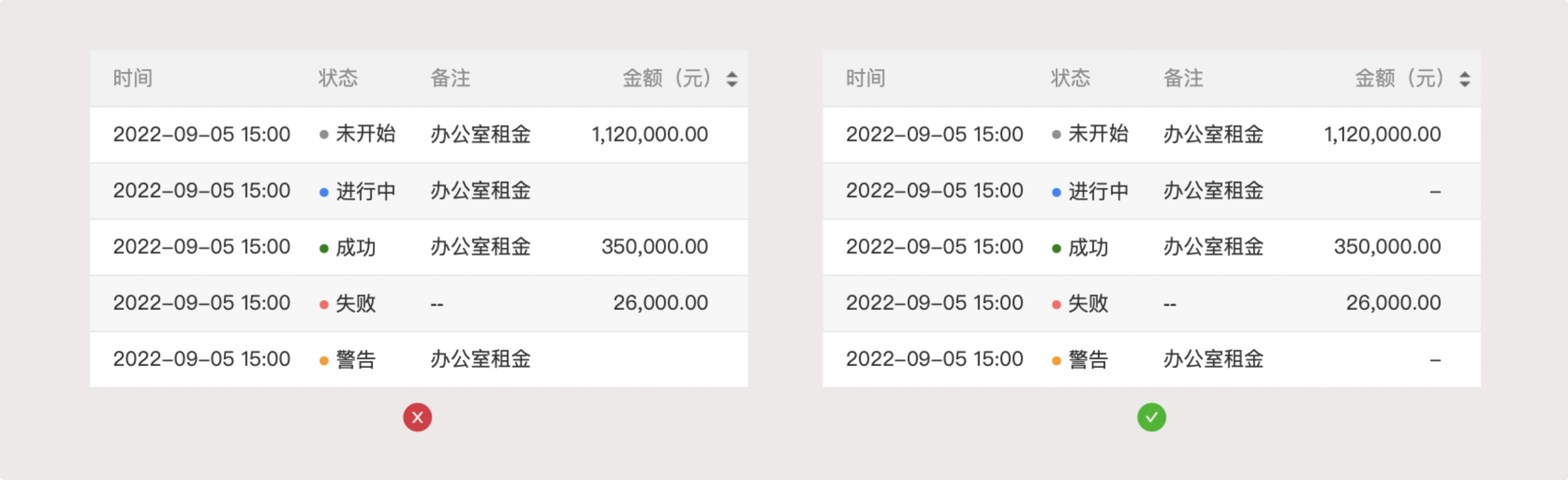Click the 备注 column header in left table
1568x480 pixels.
pos(451,78)
